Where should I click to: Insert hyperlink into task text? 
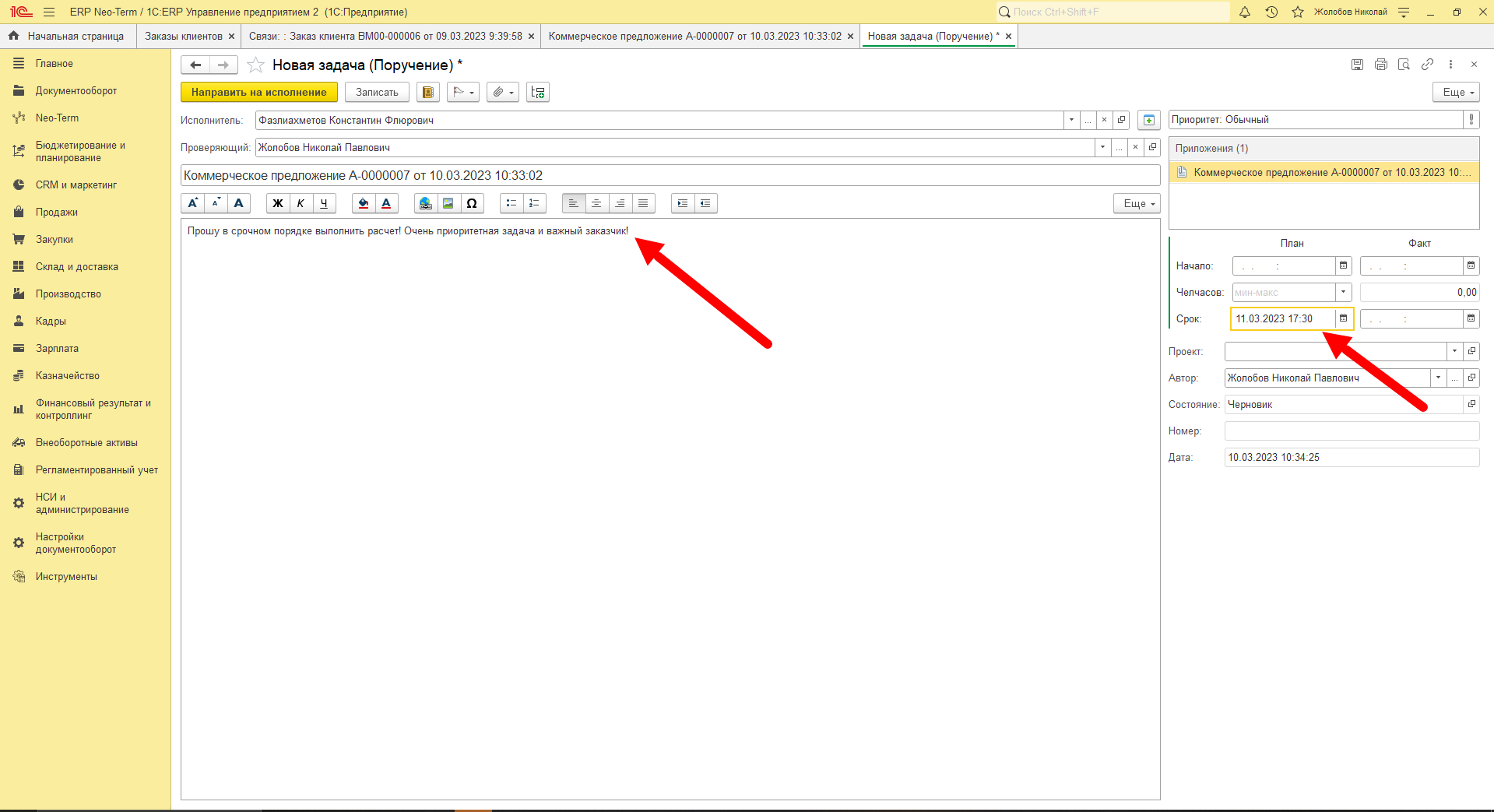pos(425,203)
